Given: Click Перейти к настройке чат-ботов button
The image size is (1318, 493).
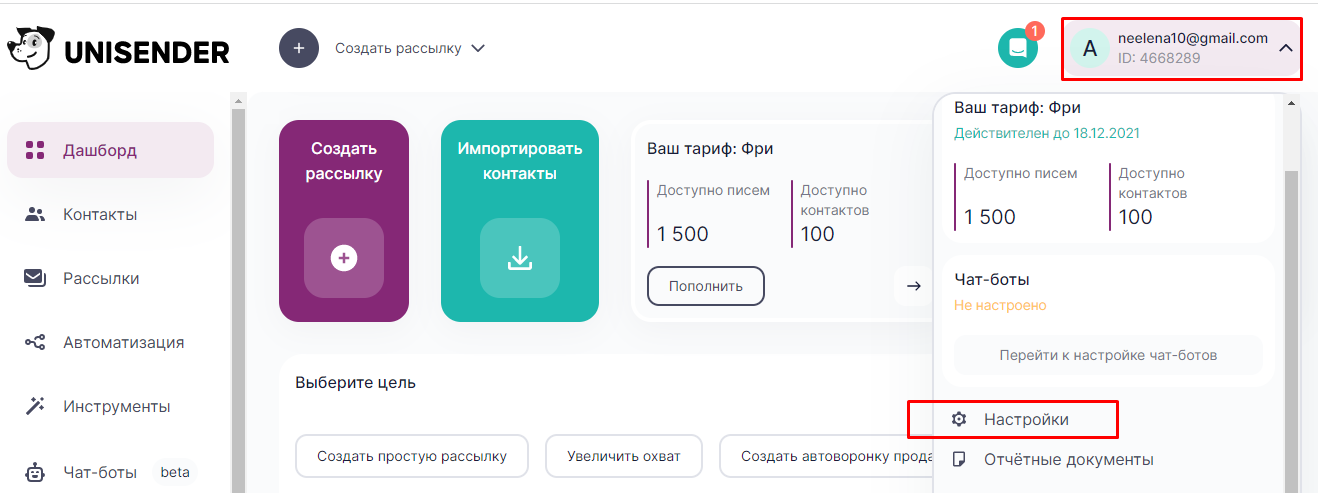Looking at the screenshot, I should coord(1107,355).
